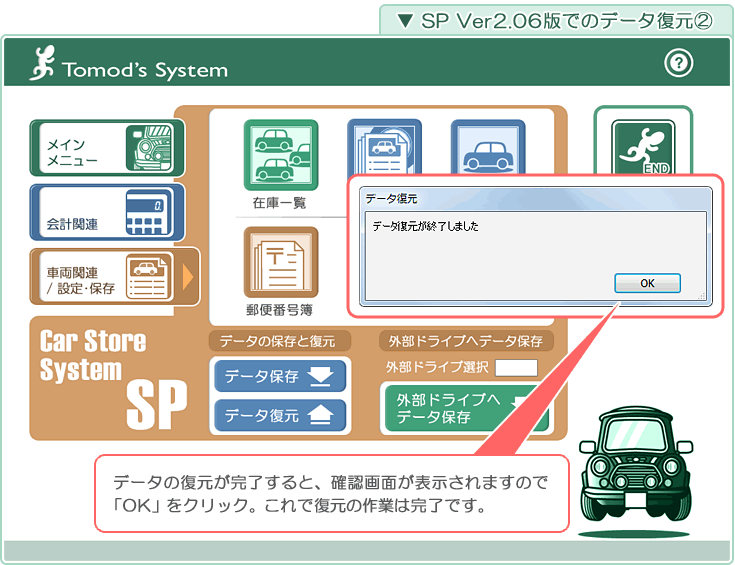Viewport: 735px width, 565px height.
Task: Click the データ保存 button
Action: (280, 376)
